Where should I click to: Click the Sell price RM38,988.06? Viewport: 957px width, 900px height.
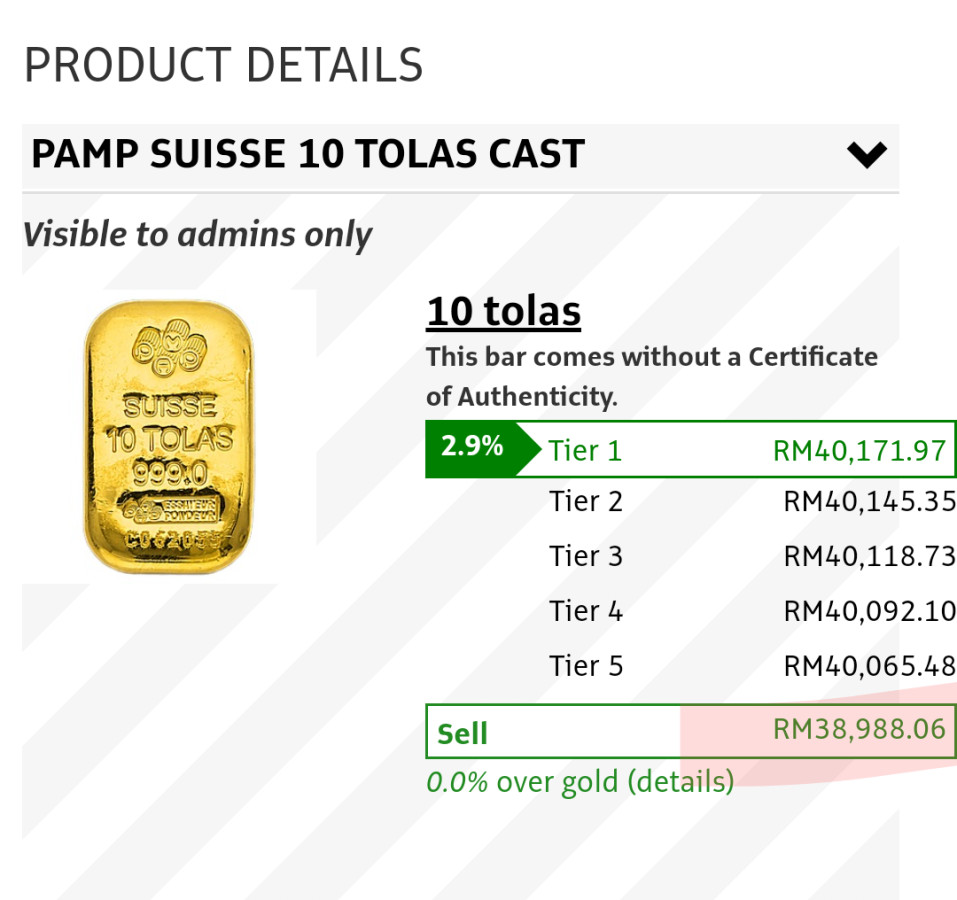pyautogui.click(x=859, y=729)
